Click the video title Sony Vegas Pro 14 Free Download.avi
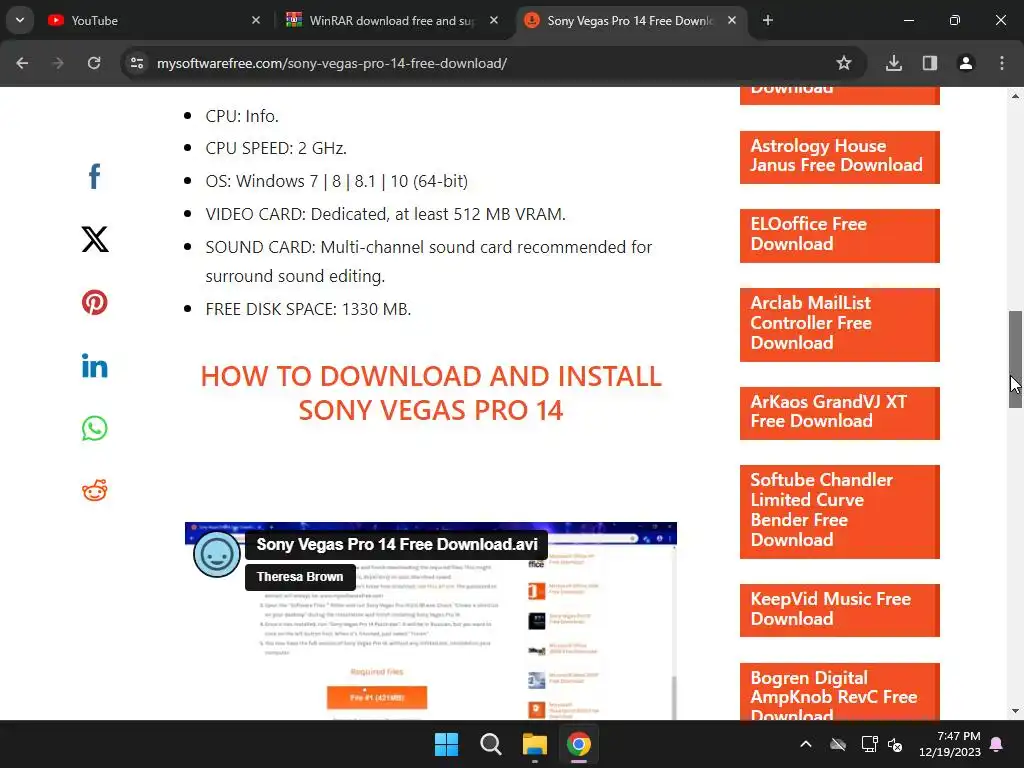 (396, 545)
